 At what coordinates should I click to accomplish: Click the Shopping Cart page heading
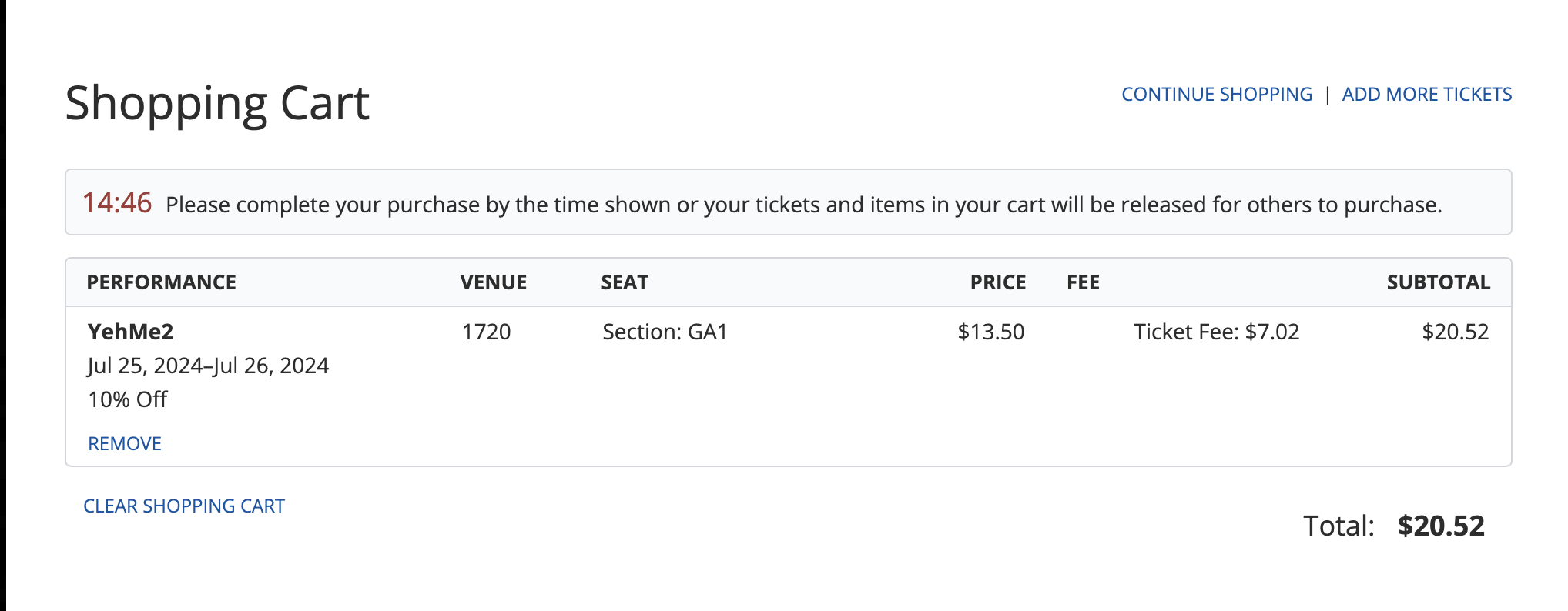tap(217, 103)
